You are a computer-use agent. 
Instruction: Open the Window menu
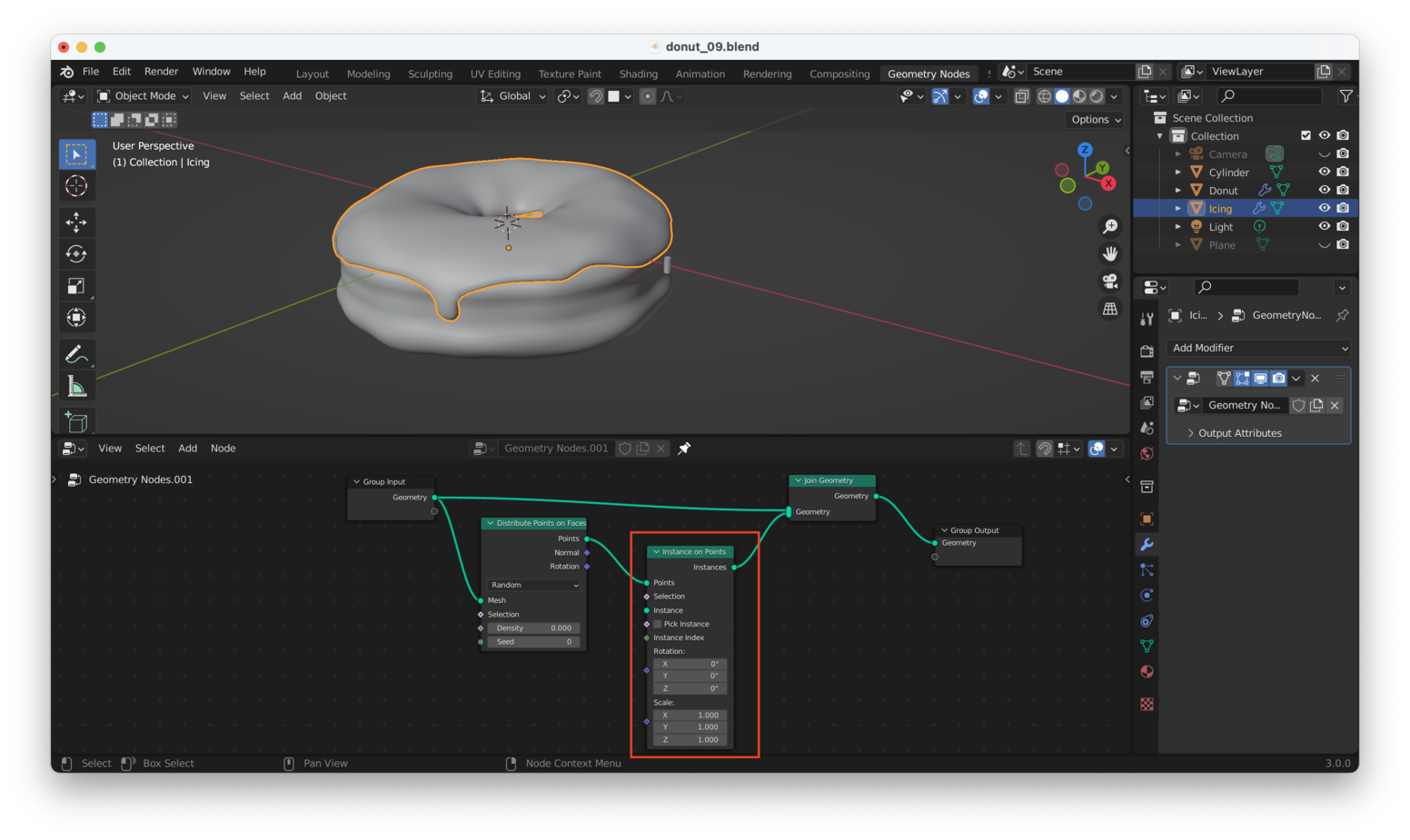pyautogui.click(x=212, y=71)
